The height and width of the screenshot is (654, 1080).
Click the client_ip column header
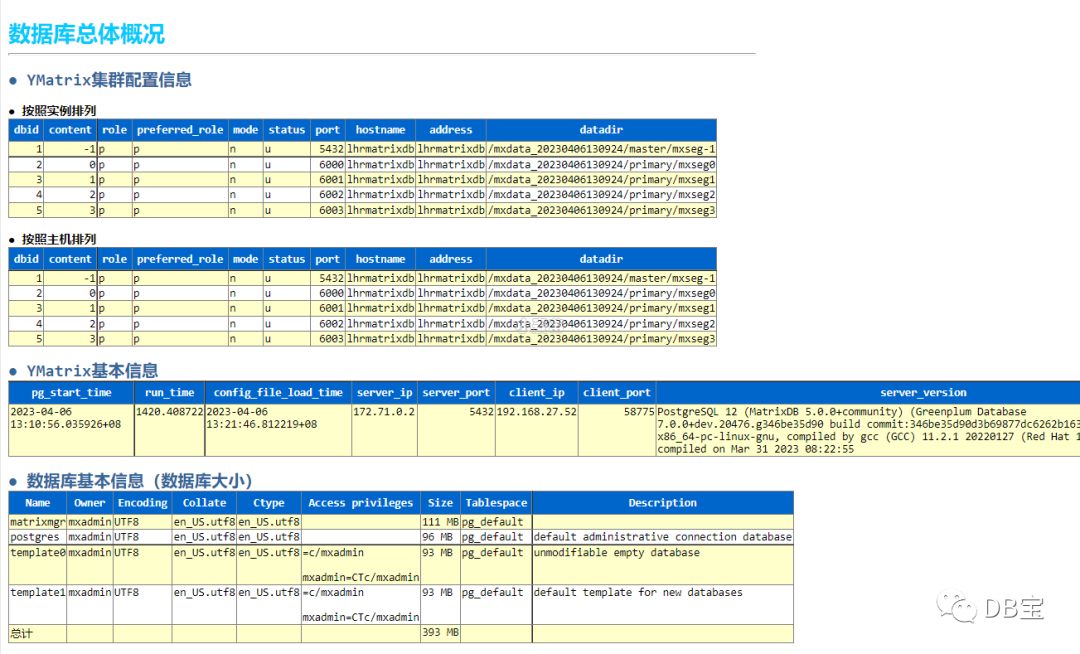coord(537,392)
